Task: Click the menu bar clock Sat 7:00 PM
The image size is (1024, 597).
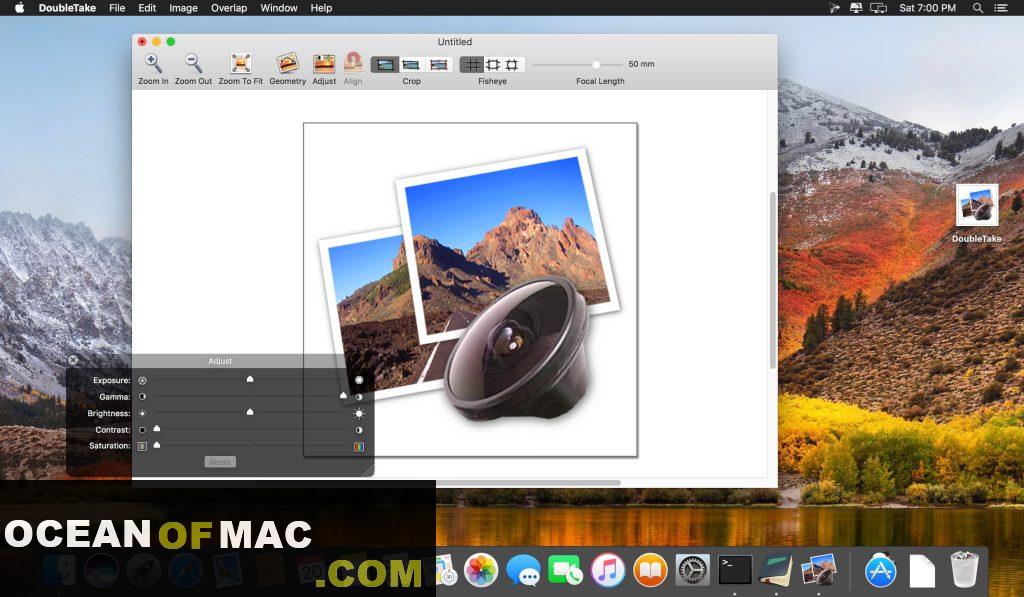Action: coord(927,8)
